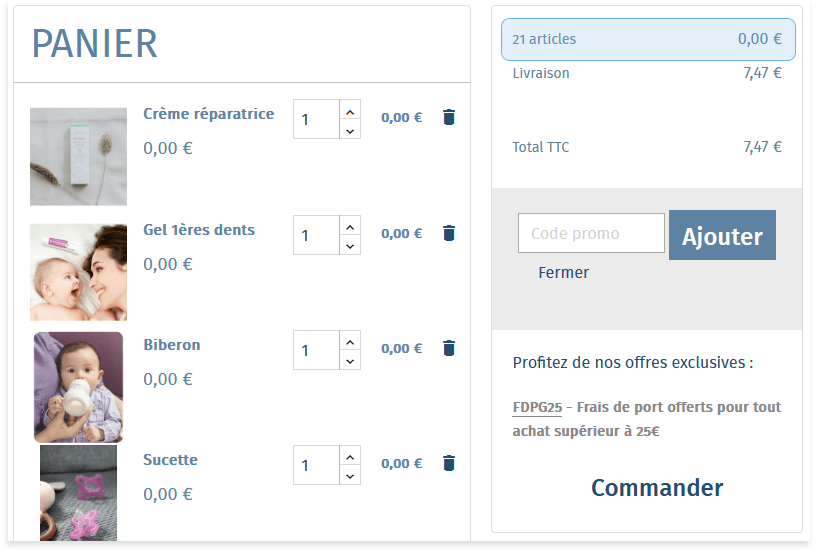Decrease quantity of Gel 1ères dents
This screenshot has height=552, width=820.
click(x=350, y=245)
